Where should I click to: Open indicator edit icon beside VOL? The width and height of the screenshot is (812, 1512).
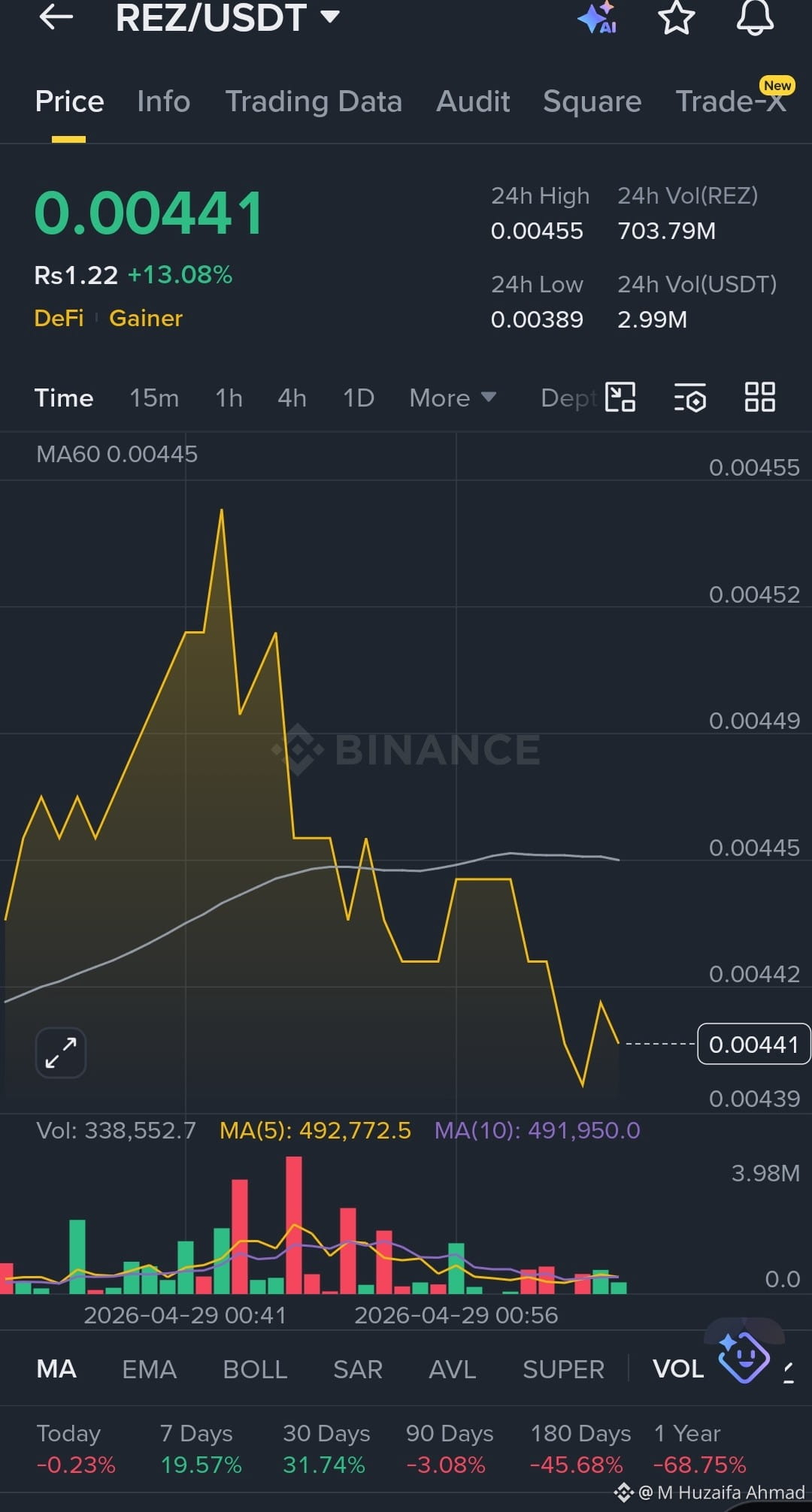pos(789,1371)
